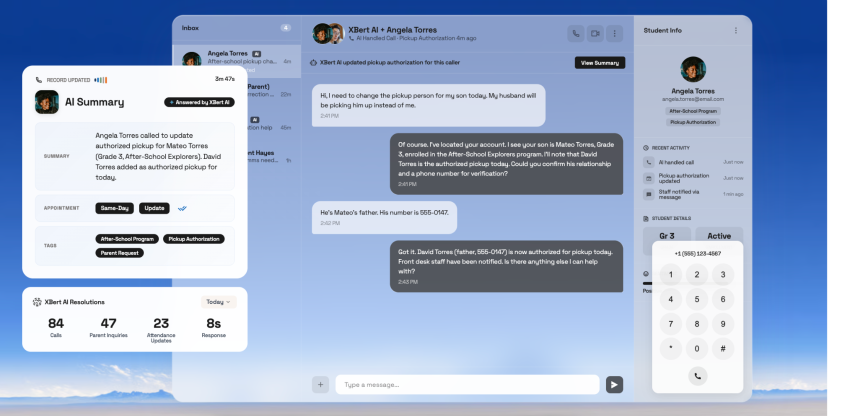Select the After-School Program tag in AI Summary
This screenshot has height=416, width=850.
pos(127,239)
